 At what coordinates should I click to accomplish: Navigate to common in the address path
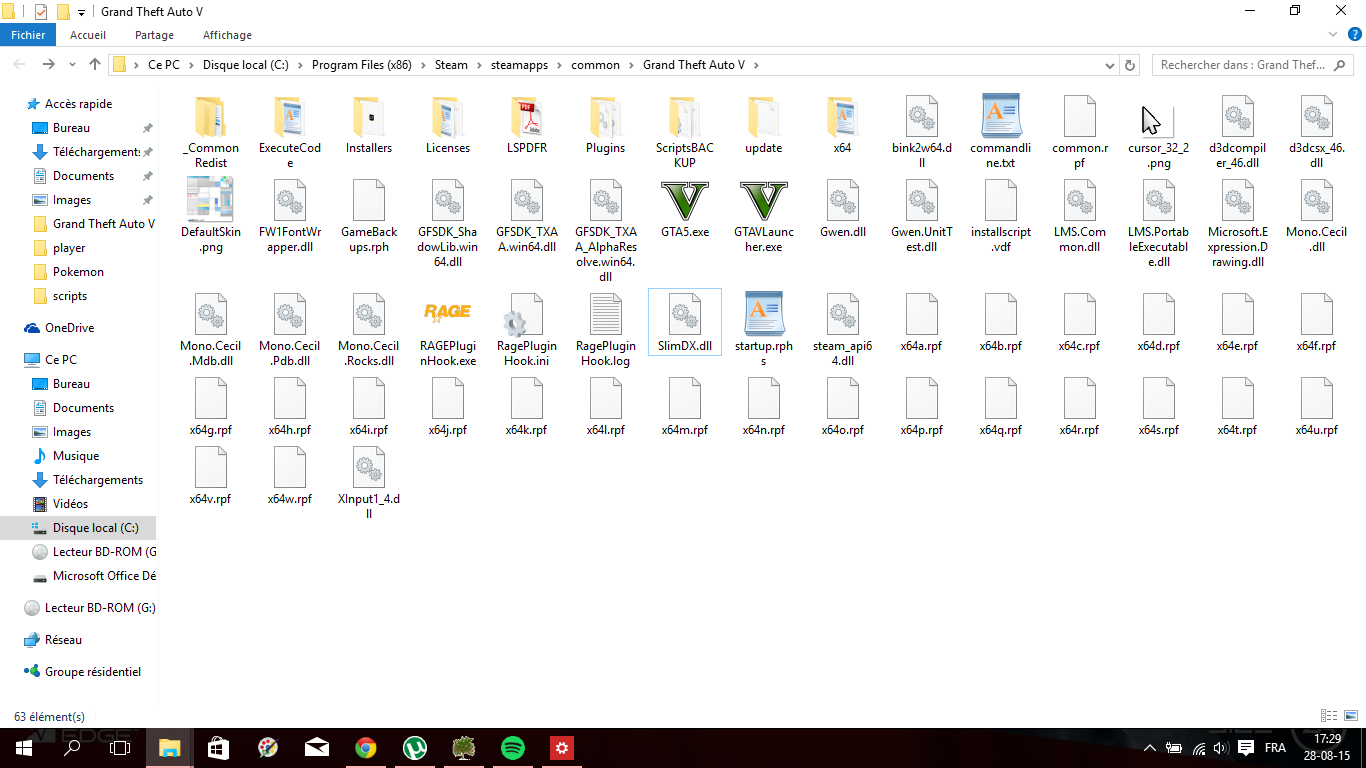coord(595,65)
